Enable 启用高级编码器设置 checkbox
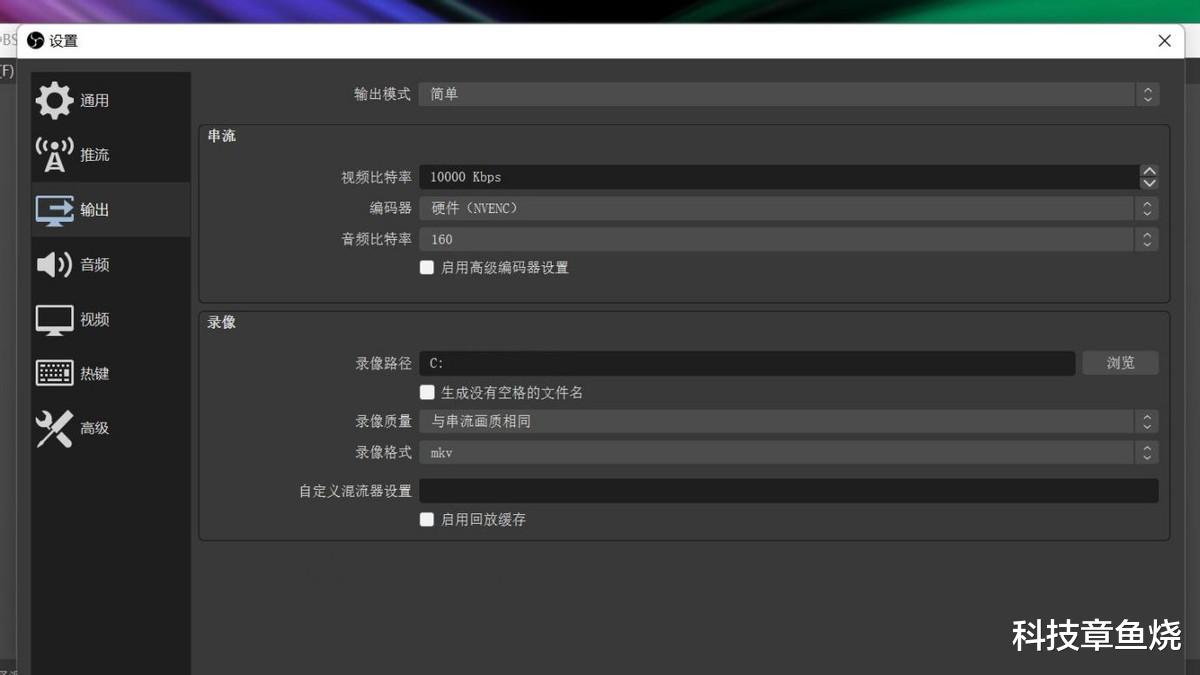The width and height of the screenshot is (1200, 675). pos(427,267)
